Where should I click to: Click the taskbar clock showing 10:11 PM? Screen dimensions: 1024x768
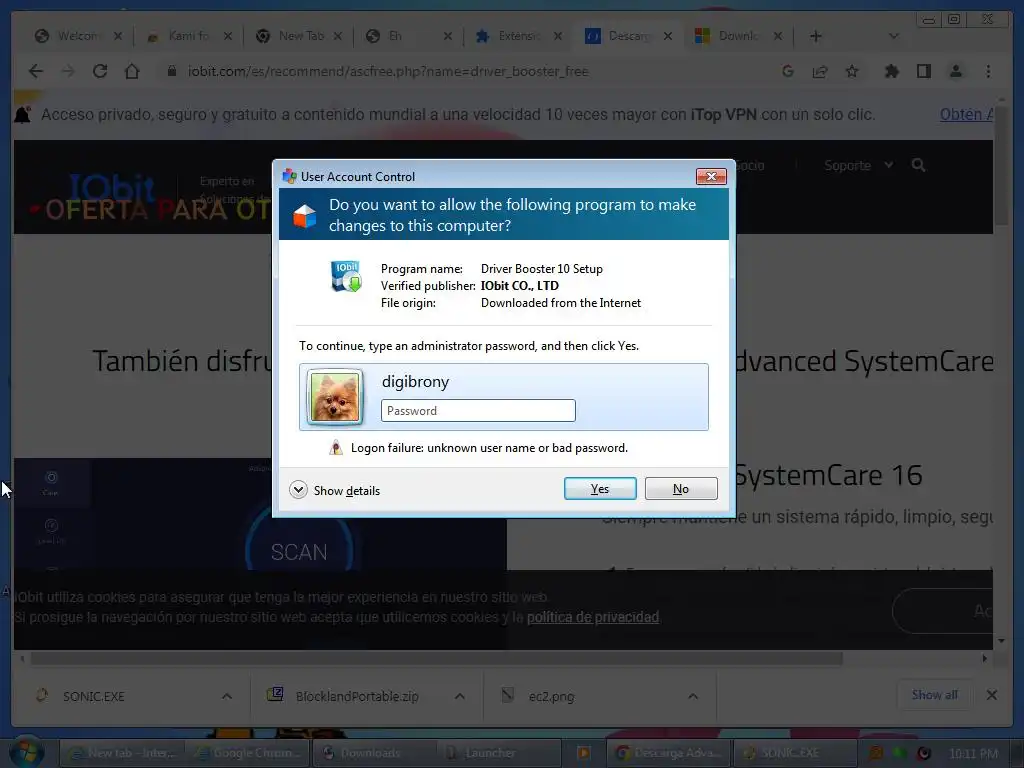(x=973, y=754)
